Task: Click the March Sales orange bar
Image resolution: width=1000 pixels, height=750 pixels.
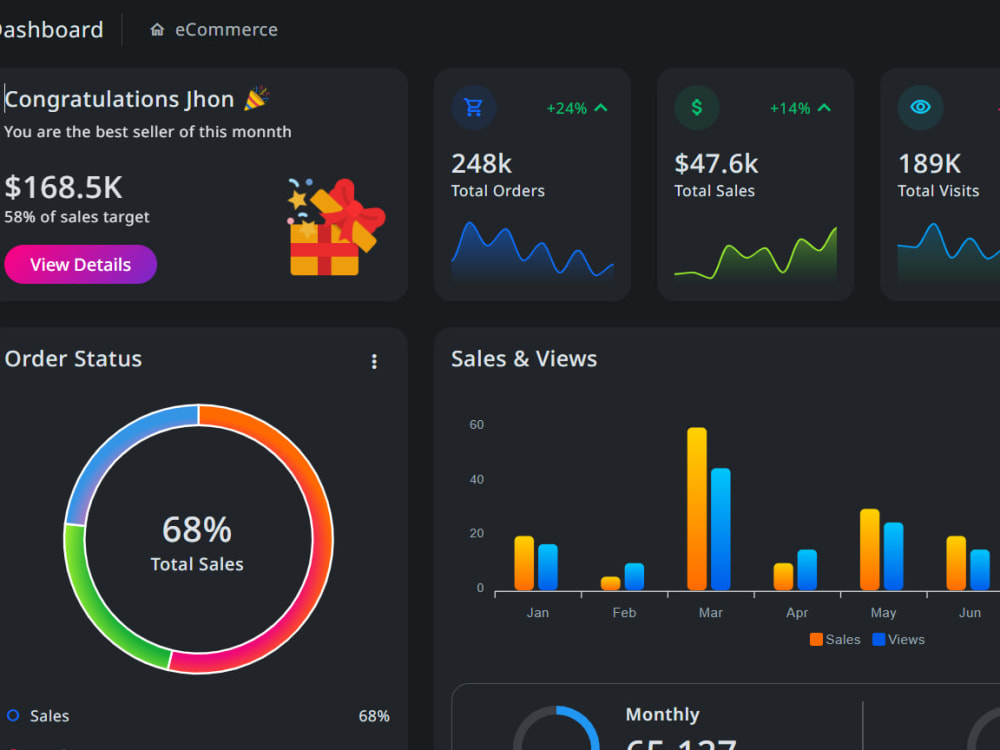Action: coord(696,508)
